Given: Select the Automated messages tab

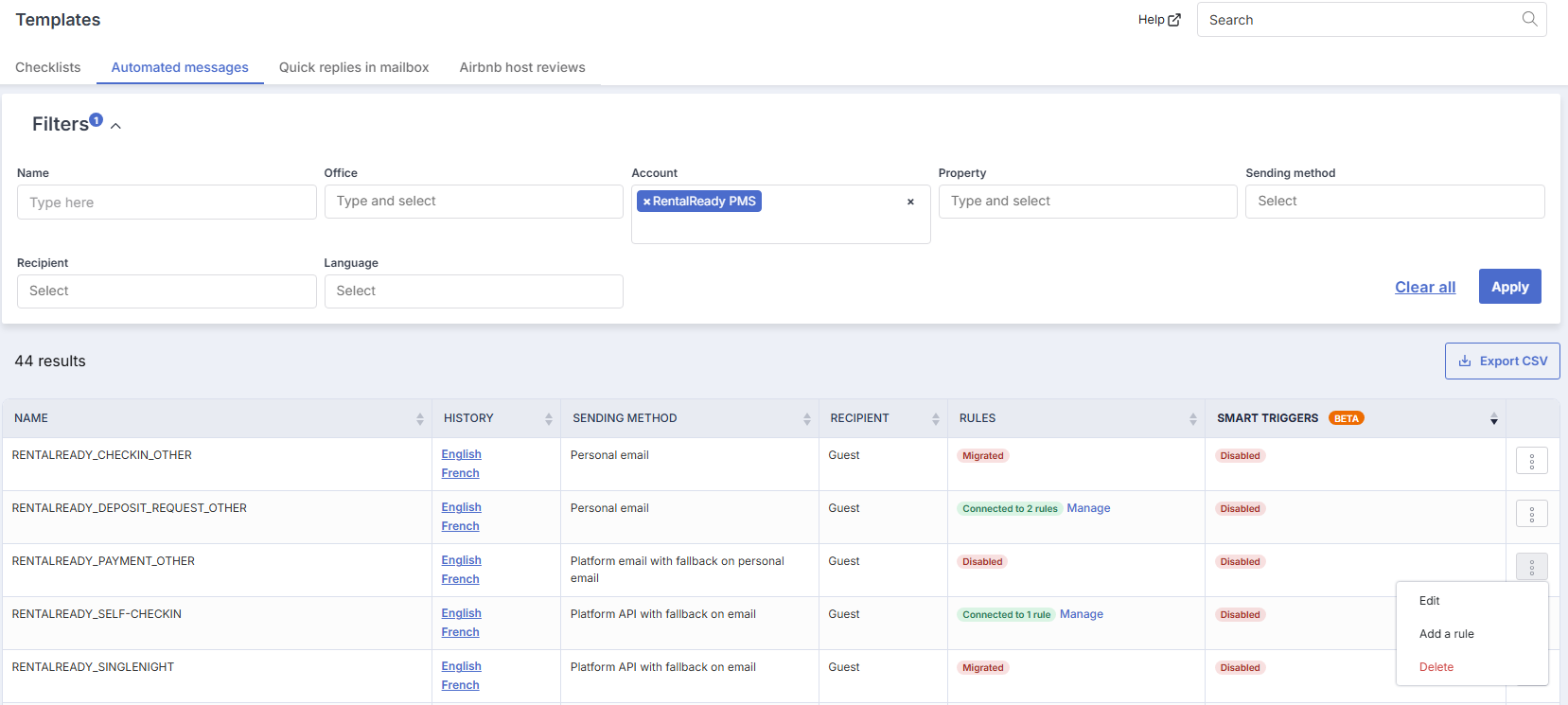Looking at the screenshot, I should point(180,67).
